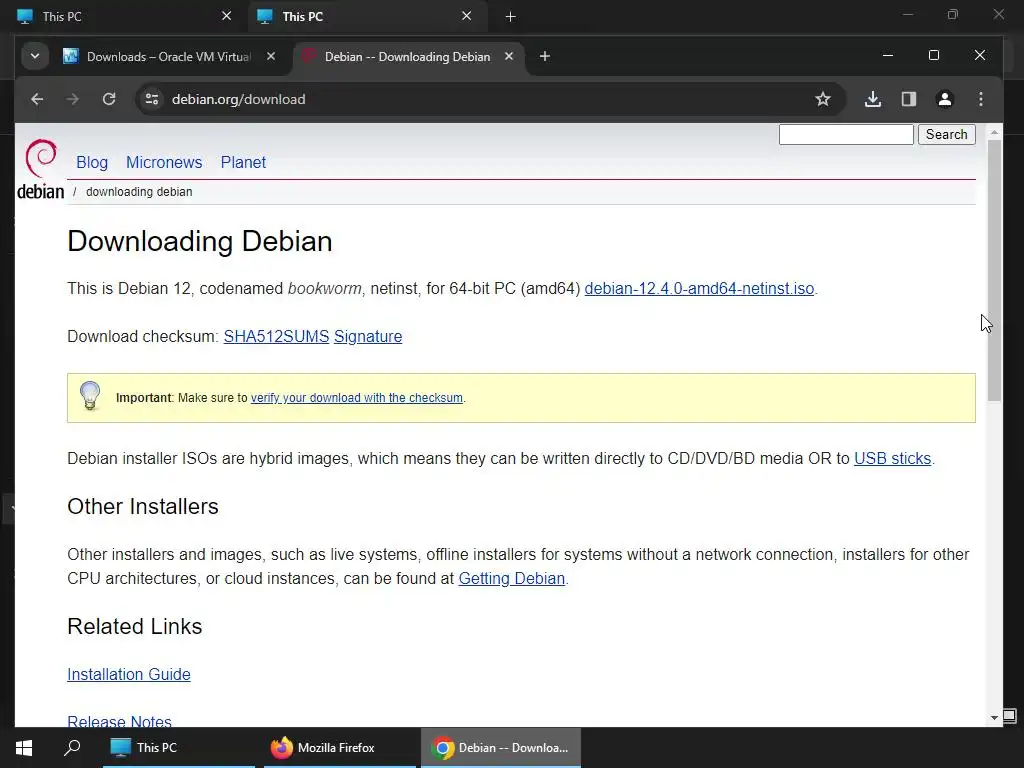Viewport: 1024px width, 768px height.
Task: Open the Signature link
Action: (x=368, y=336)
